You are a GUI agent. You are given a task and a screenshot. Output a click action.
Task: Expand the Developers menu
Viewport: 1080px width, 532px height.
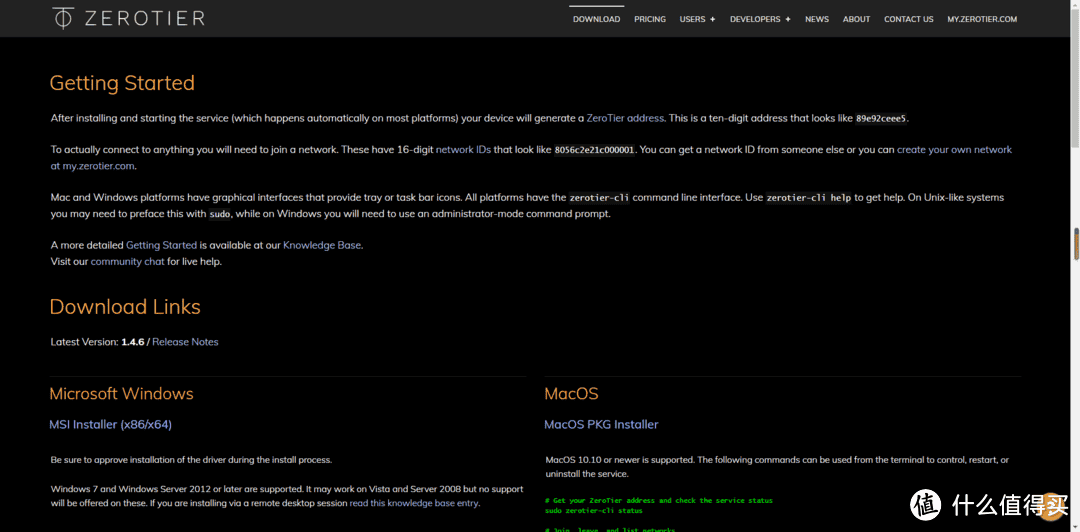click(760, 19)
